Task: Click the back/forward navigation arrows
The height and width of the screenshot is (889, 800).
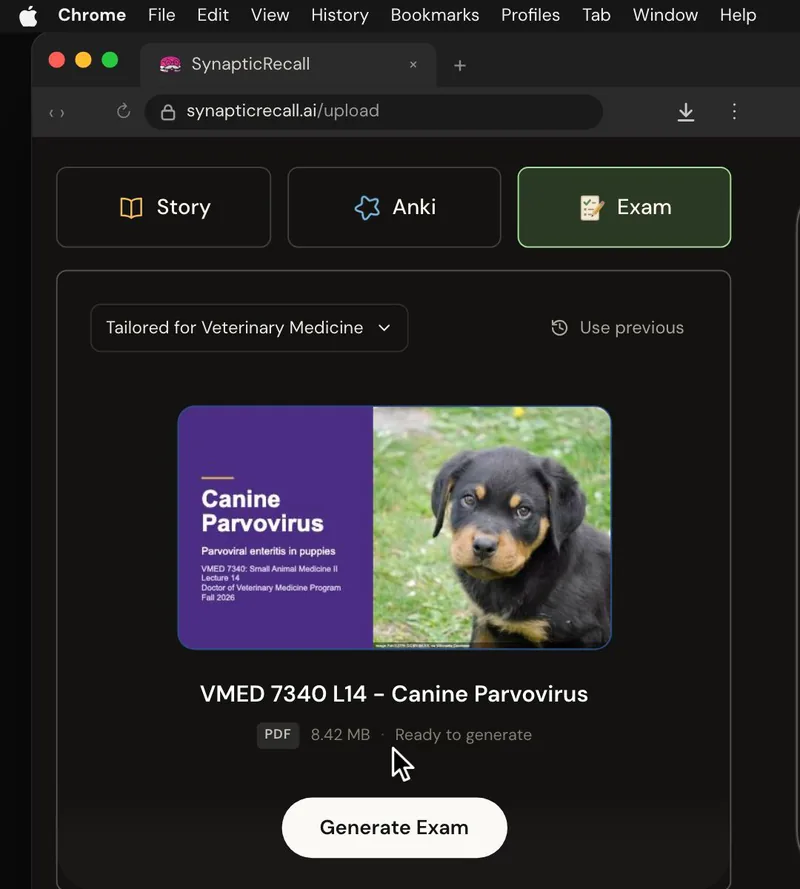Action: pyautogui.click(x=57, y=113)
